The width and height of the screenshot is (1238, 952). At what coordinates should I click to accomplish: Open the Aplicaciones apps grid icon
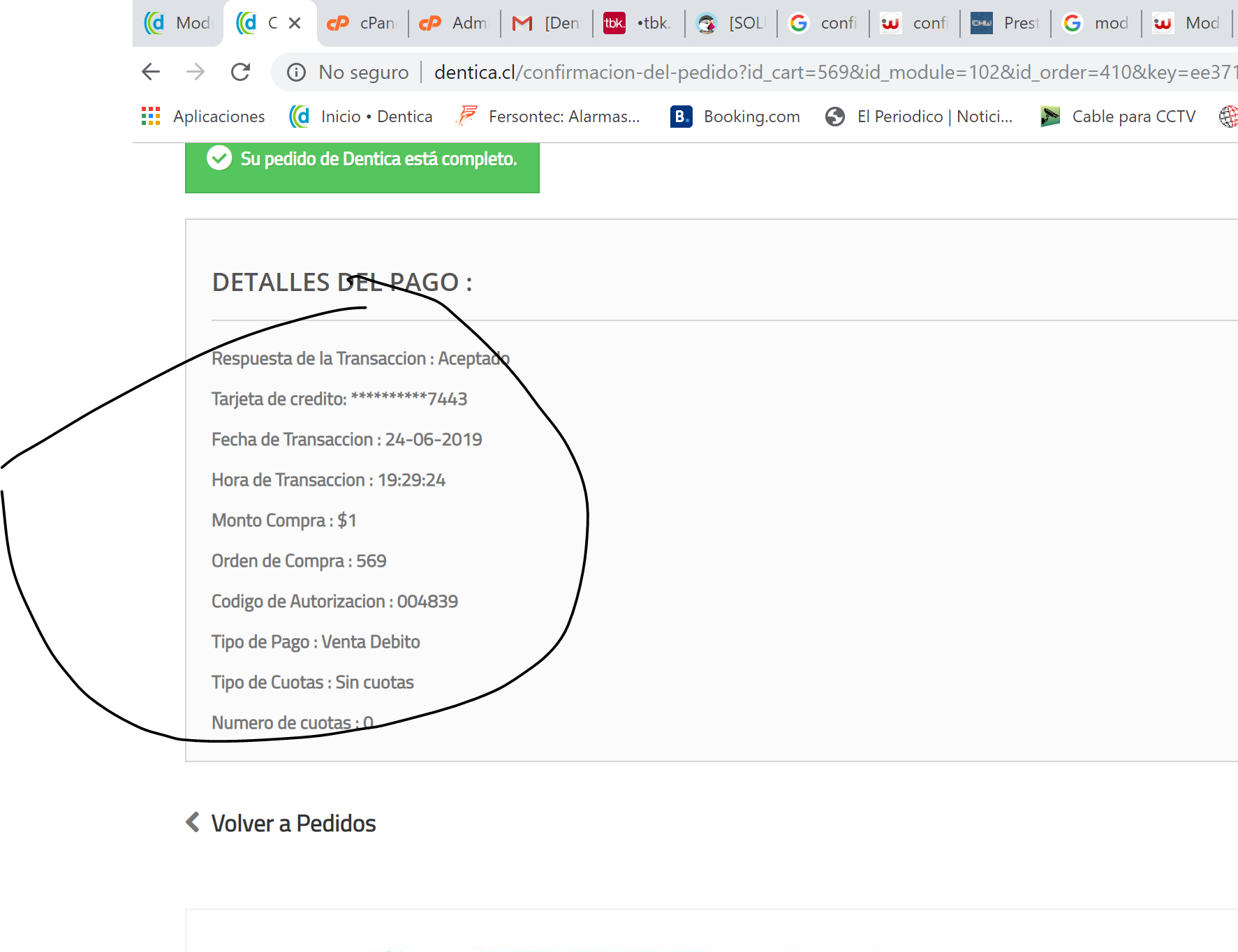pos(151,116)
